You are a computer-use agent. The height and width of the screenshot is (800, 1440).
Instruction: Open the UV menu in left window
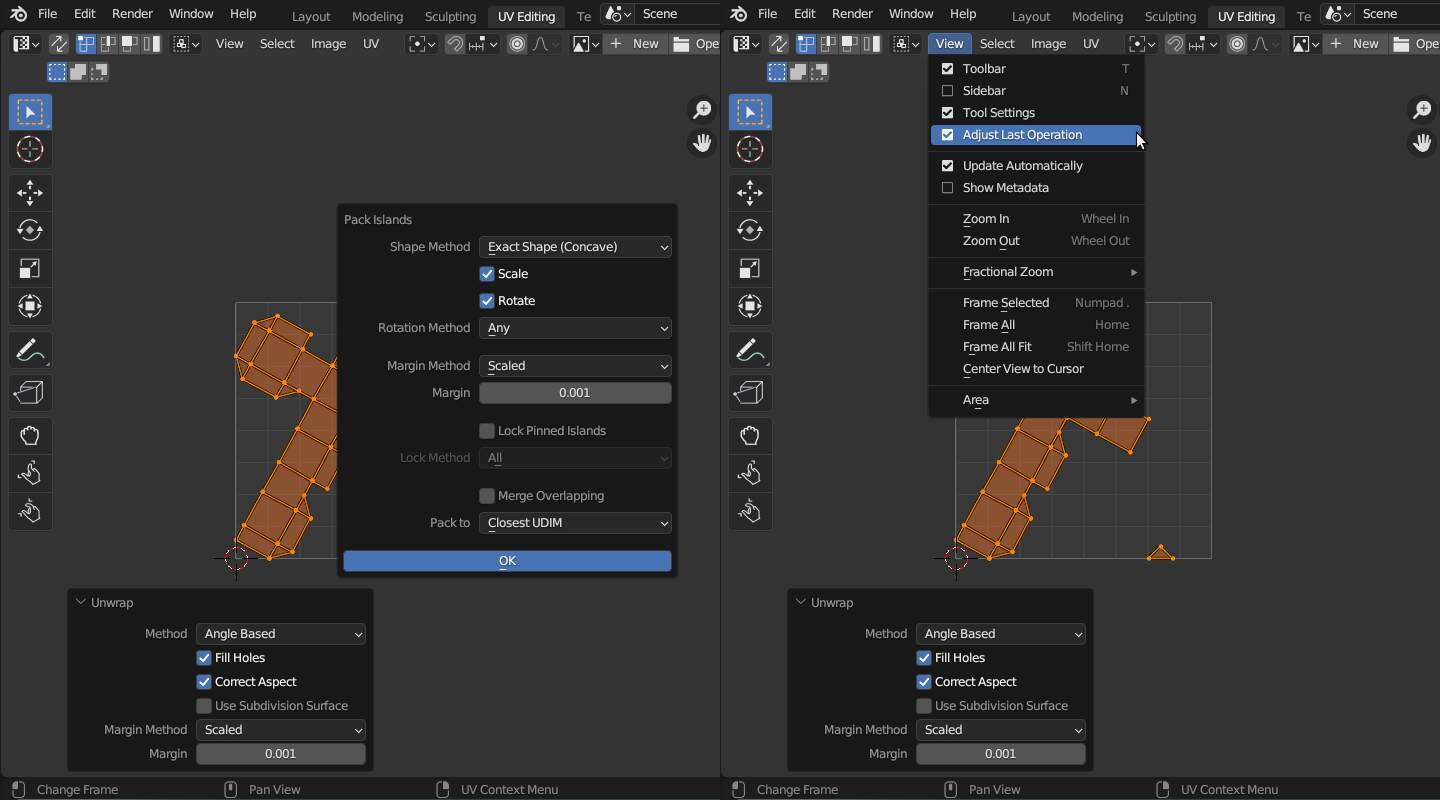click(x=371, y=44)
